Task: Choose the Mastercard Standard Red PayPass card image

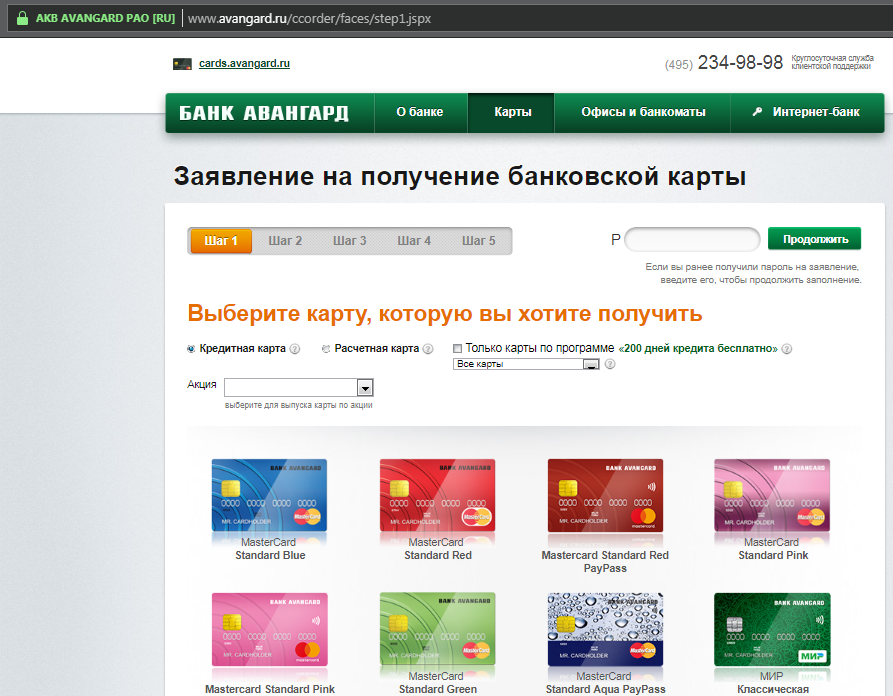Action: coord(605,495)
